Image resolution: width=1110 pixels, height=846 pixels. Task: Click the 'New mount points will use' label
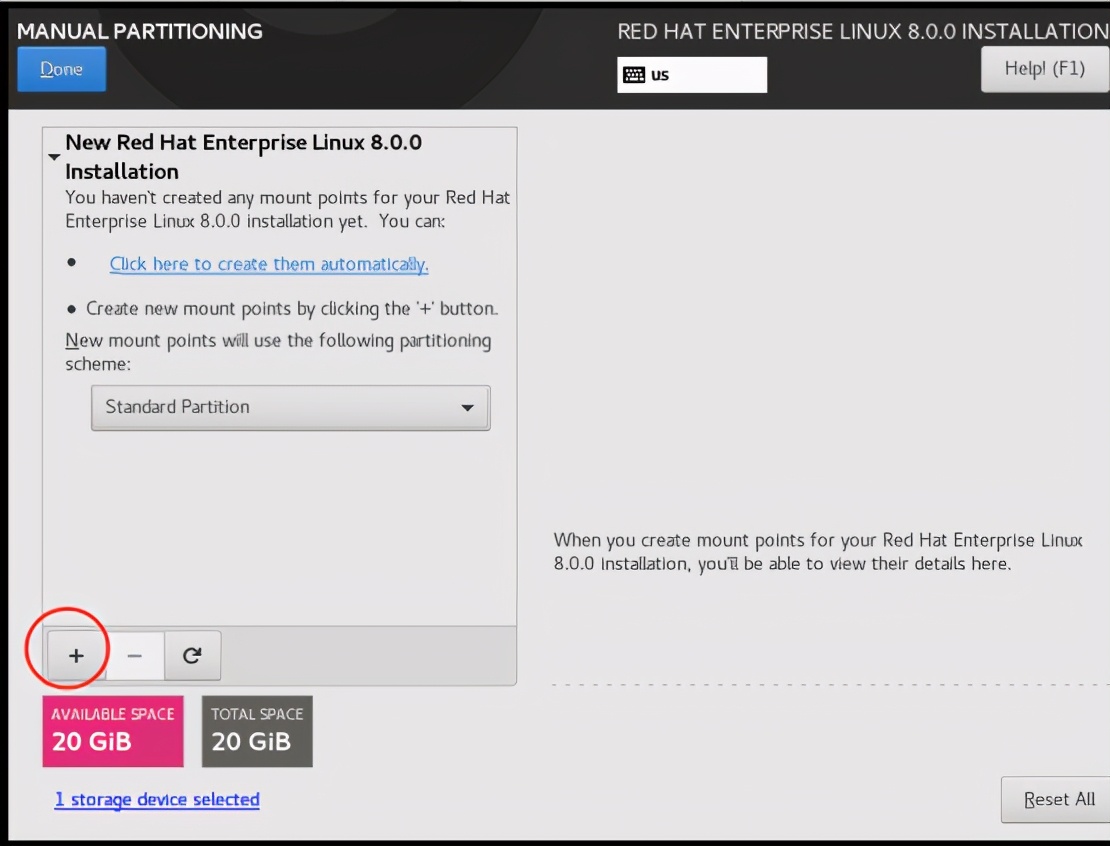(x=278, y=352)
